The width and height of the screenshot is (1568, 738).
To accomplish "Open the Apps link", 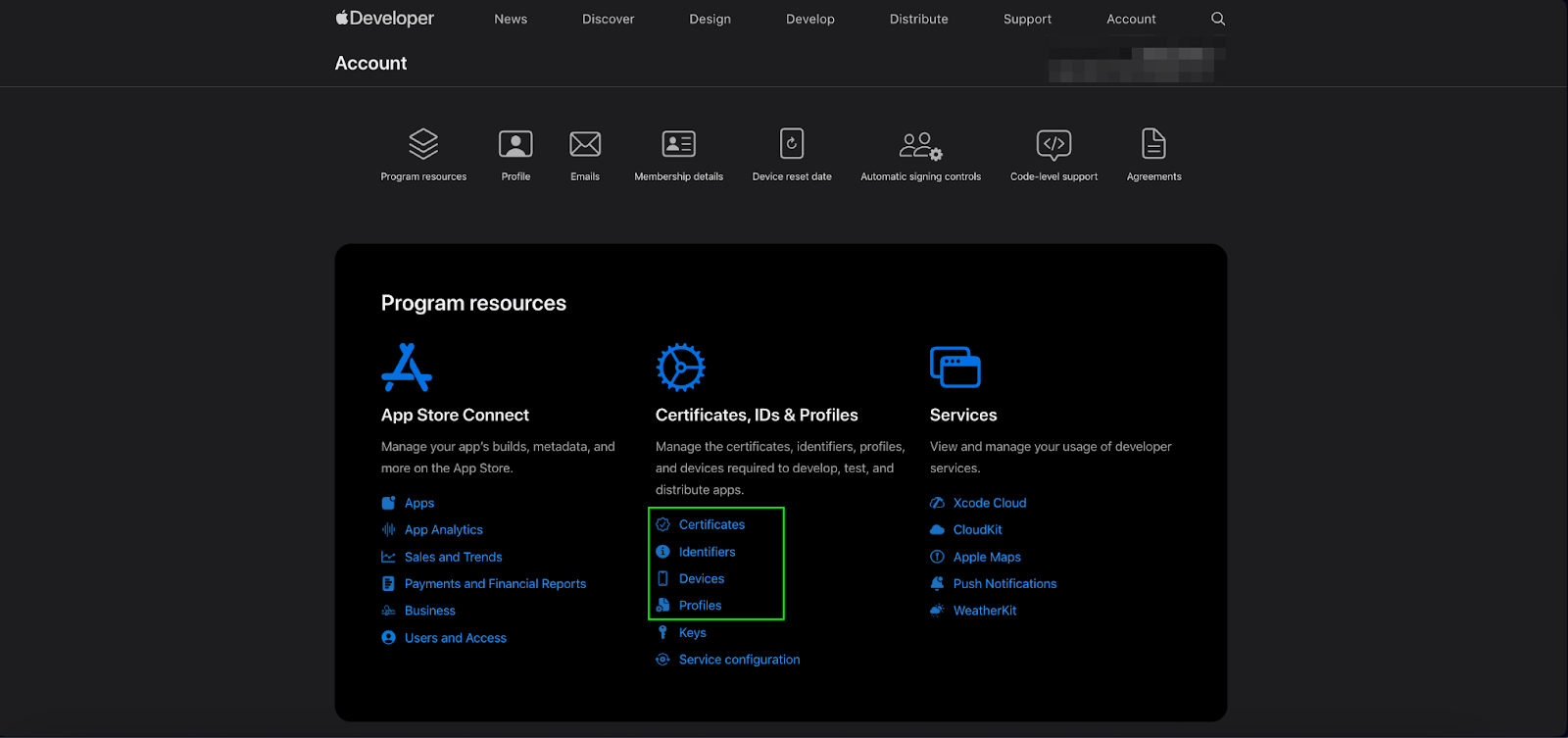I will coord(419,503).
